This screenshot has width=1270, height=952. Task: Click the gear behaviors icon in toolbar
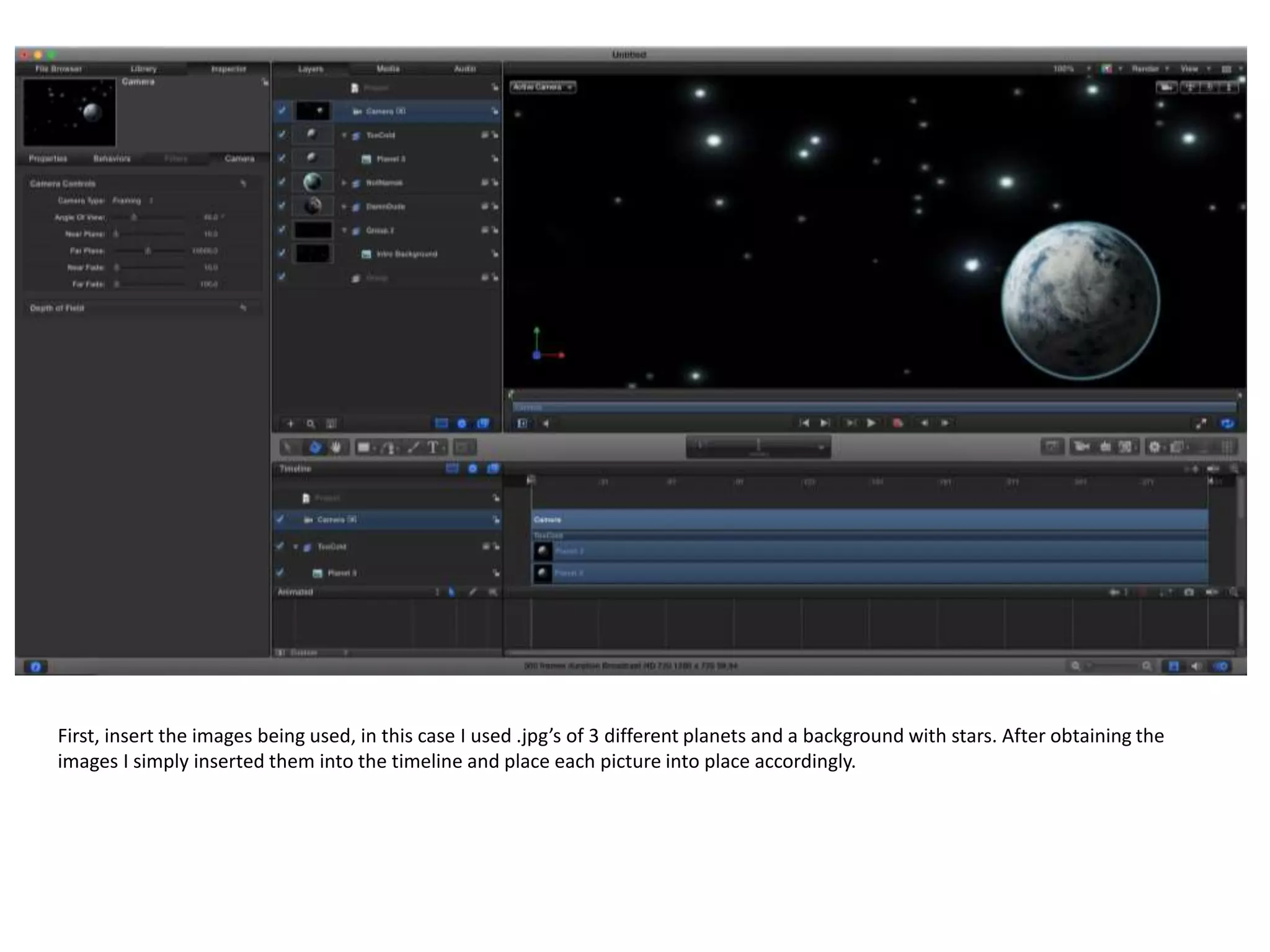tap(1154, 446)
